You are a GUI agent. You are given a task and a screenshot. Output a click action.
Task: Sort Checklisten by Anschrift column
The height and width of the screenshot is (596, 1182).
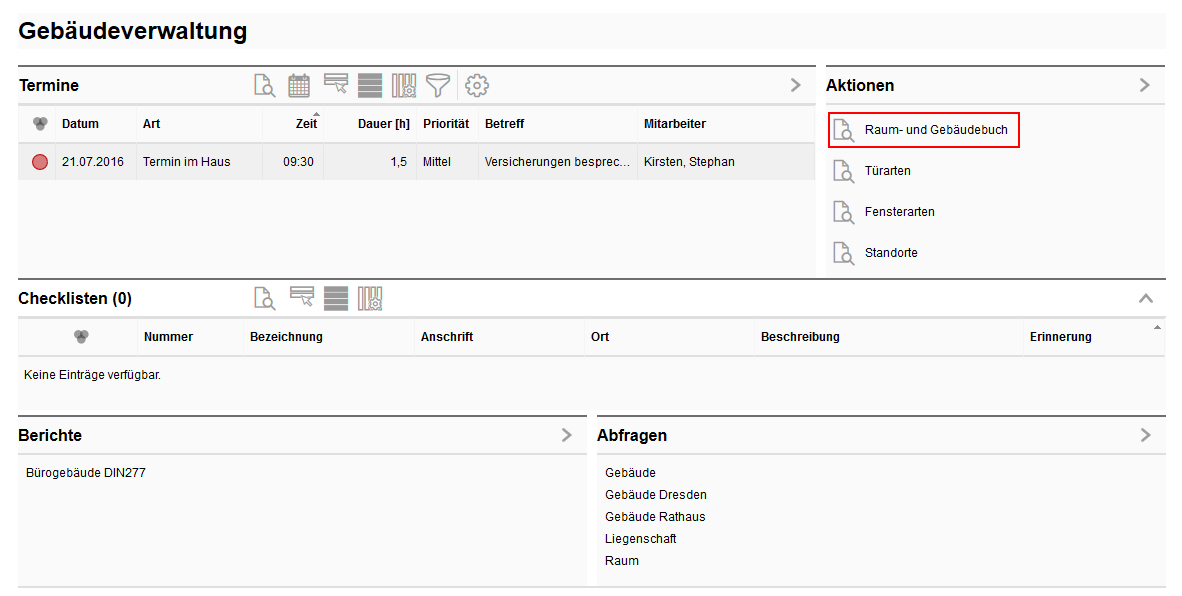click(x=447, y=337)
